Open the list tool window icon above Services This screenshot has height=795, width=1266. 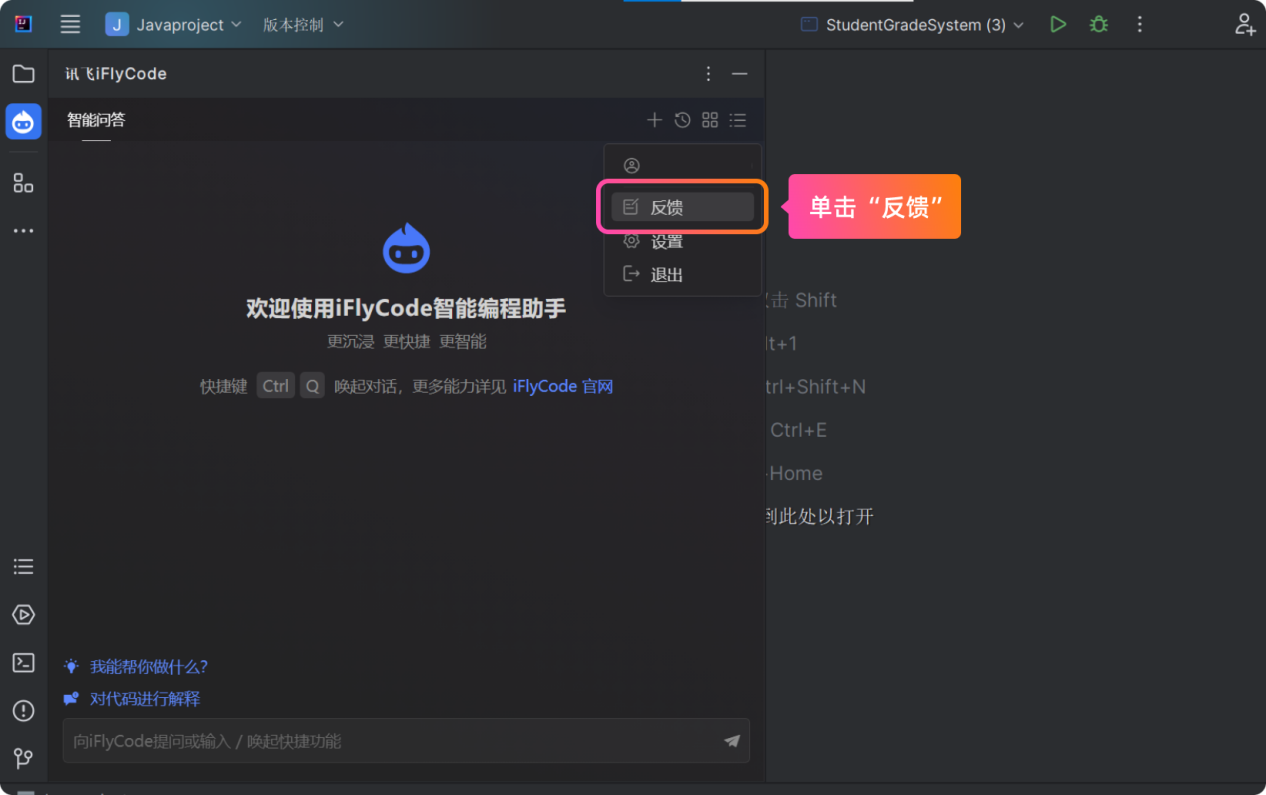click(x=23, y=567)
